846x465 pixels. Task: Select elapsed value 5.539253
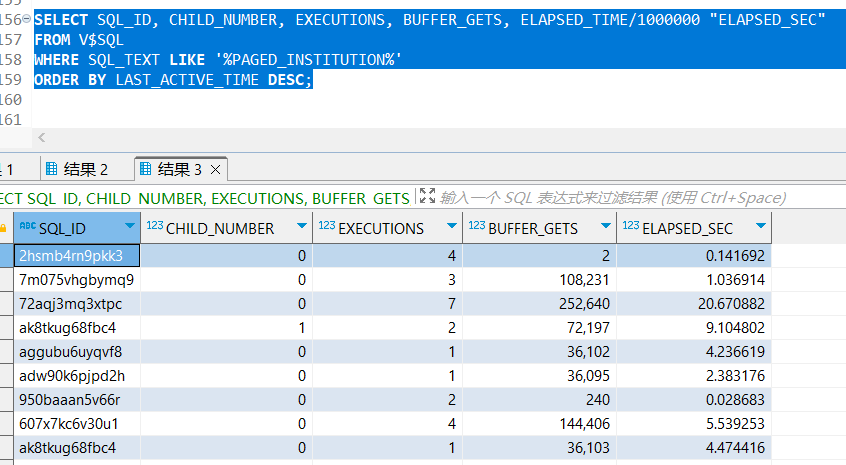click(x=694, y=423)
